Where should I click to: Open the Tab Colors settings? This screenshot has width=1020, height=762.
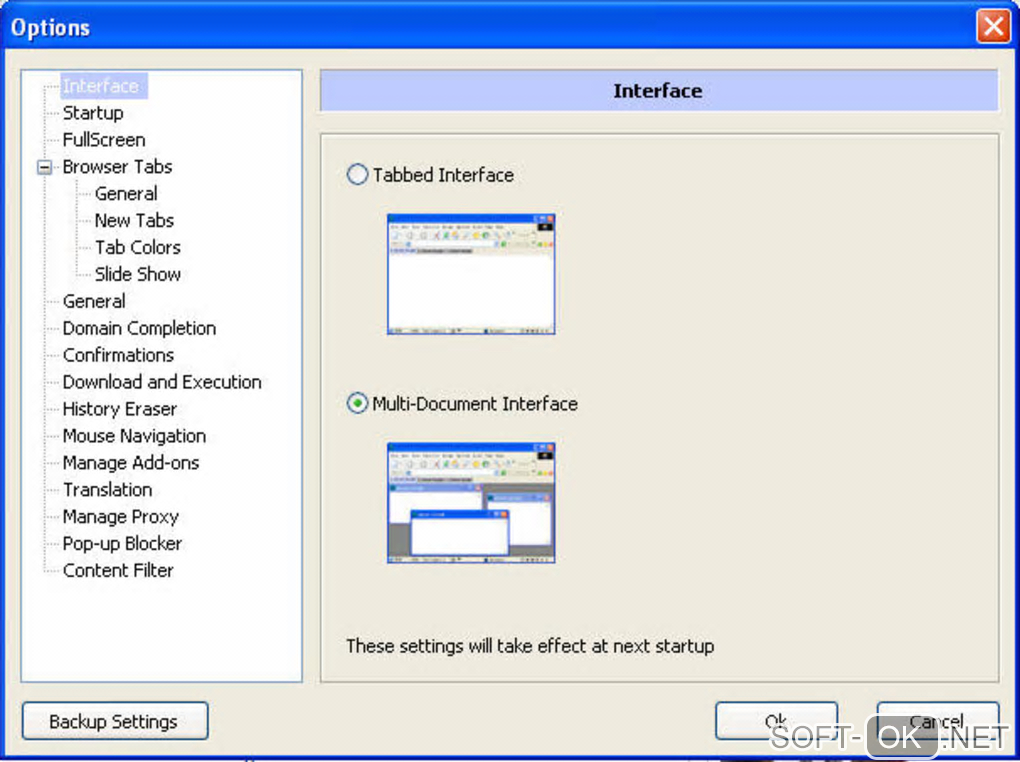pyautogui.click(x=138, y=247)
